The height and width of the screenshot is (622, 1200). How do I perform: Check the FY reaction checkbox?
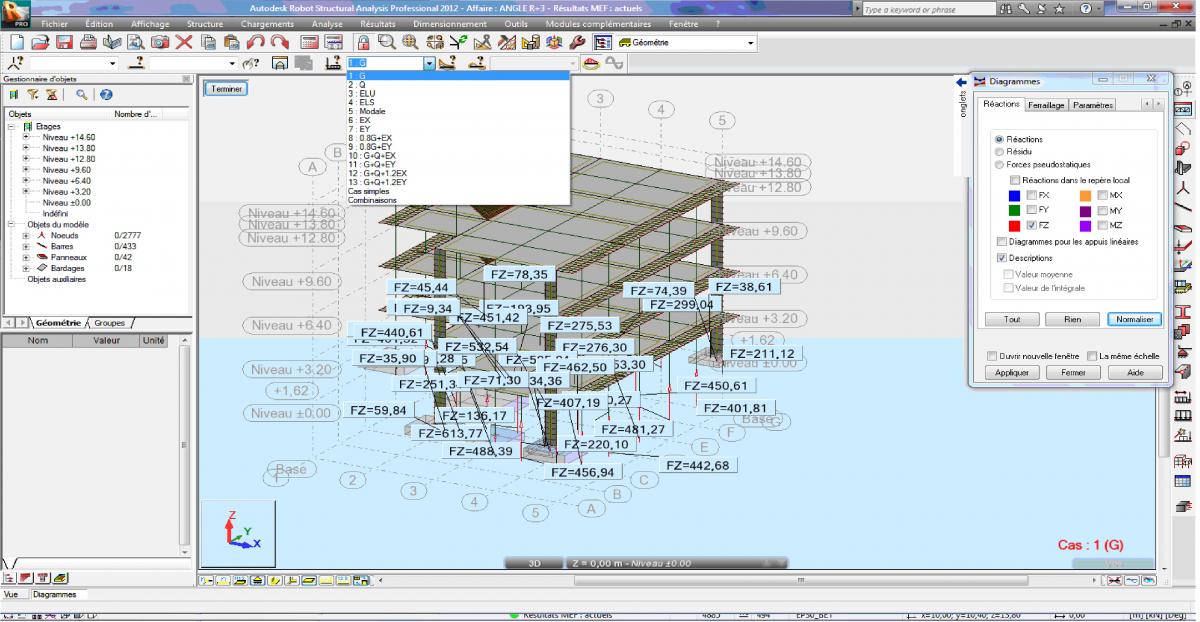1030,211
